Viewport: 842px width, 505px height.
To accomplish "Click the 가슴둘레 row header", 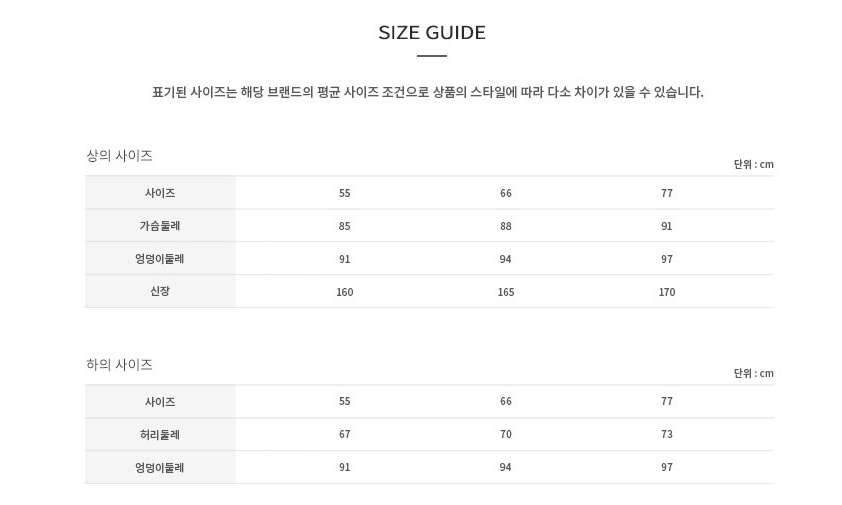I will pos(160,226).
